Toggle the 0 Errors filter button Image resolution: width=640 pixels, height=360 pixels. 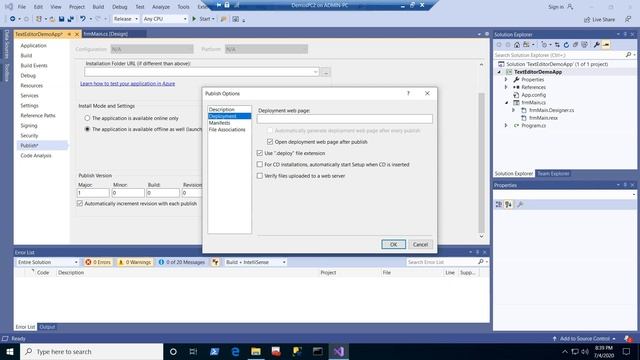(98, 262)
